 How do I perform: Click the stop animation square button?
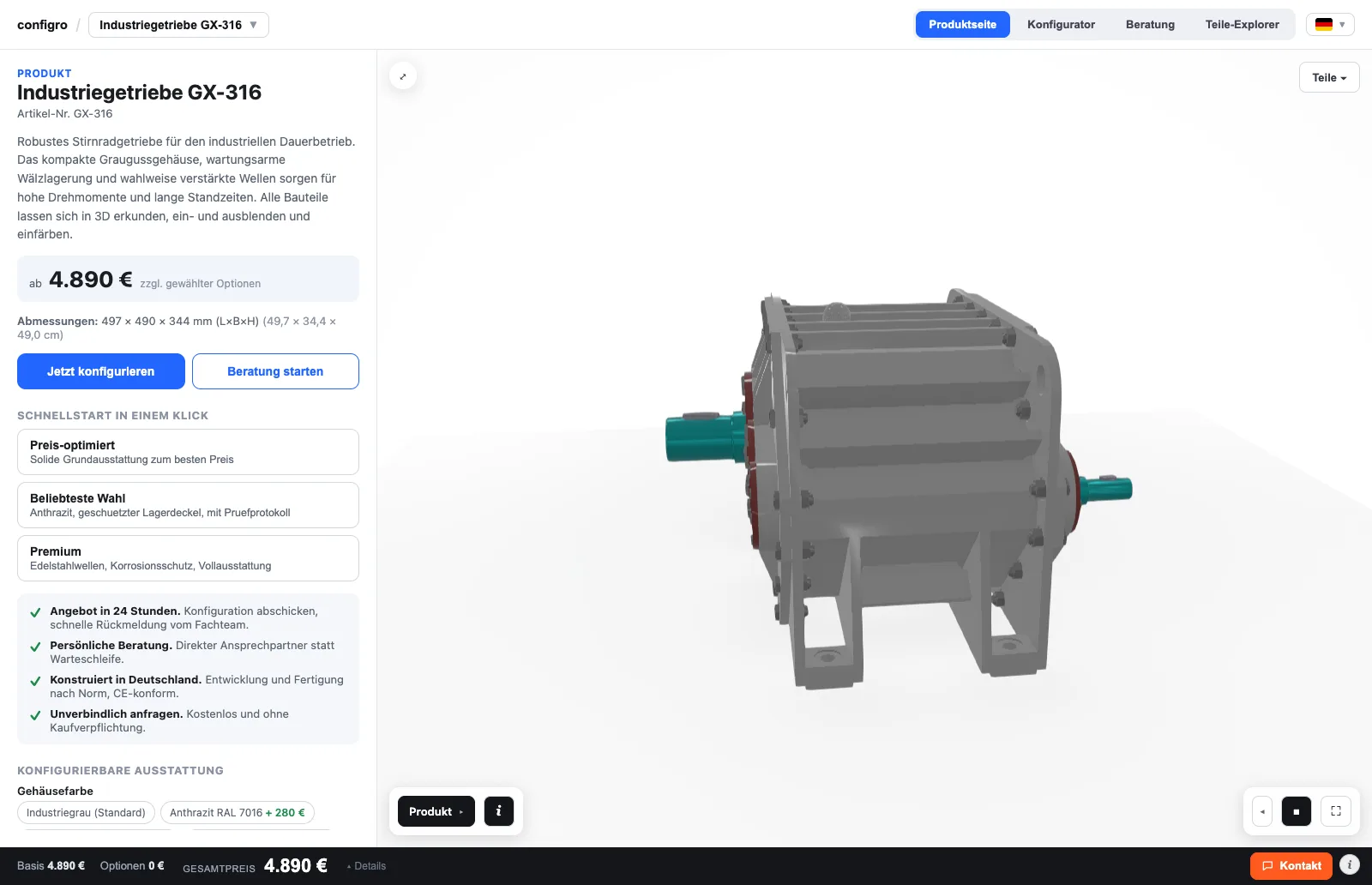point(1297,811)
